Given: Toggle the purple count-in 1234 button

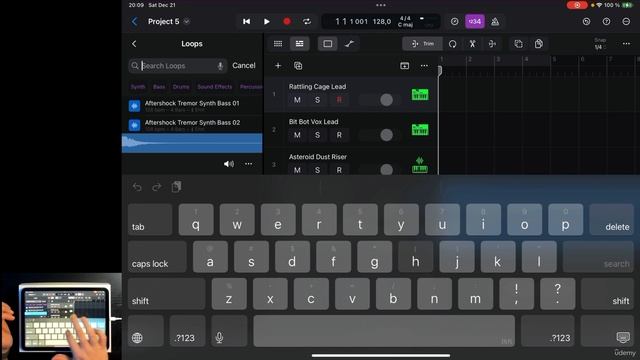Looking at the screenshot, I should click(475, 22).
